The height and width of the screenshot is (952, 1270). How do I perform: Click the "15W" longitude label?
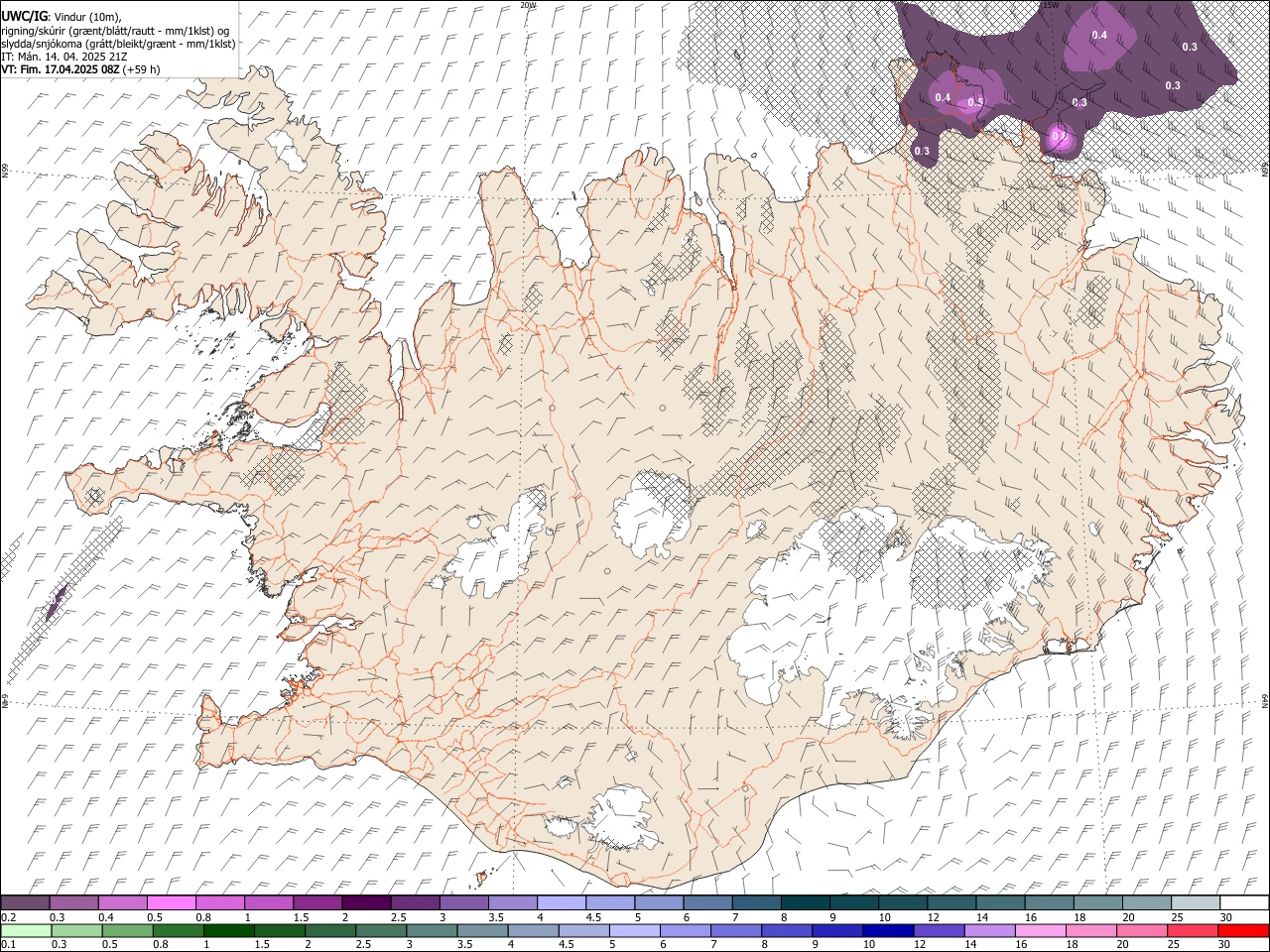[x=1050, y=5]
